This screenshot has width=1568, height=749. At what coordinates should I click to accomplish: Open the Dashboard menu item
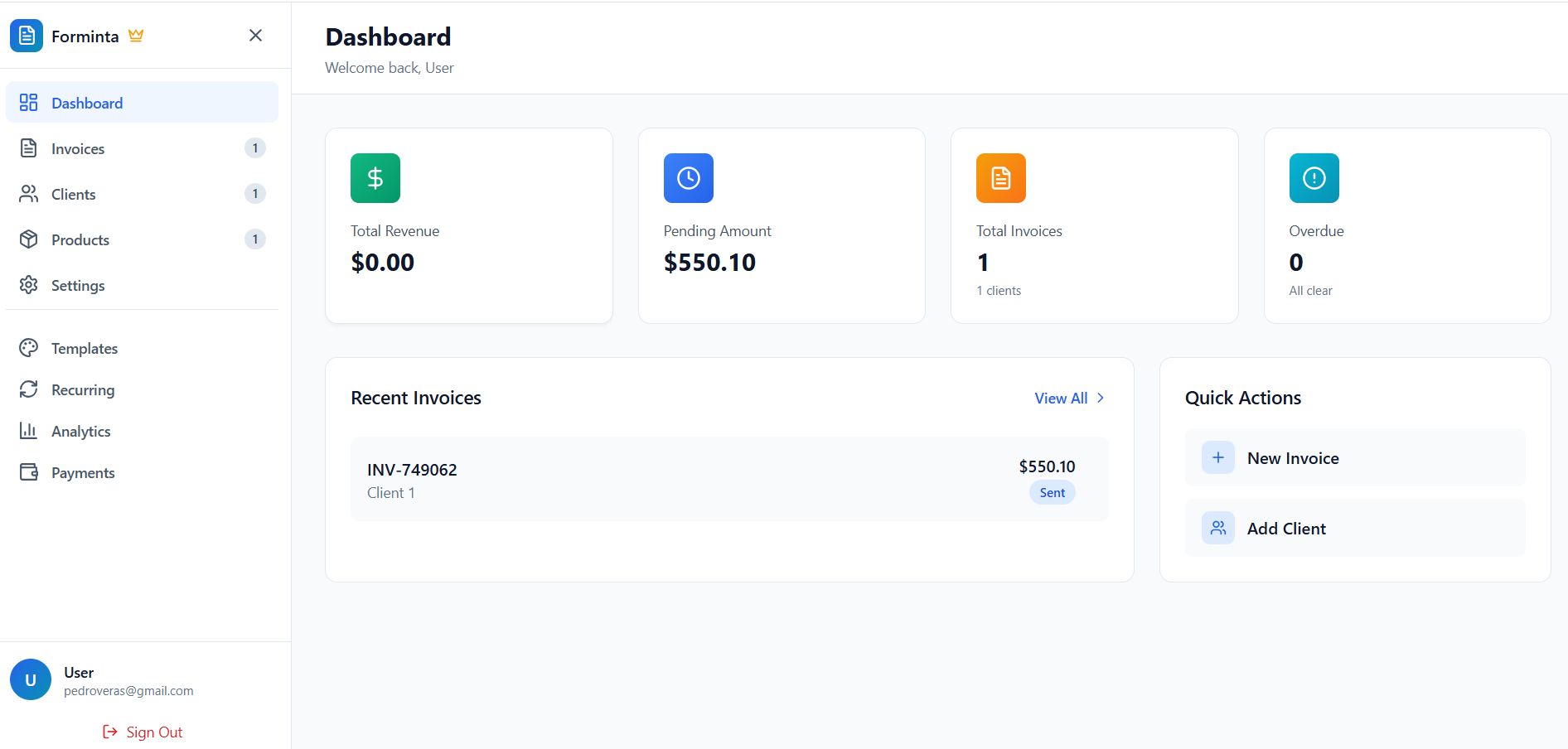[142, 103]
